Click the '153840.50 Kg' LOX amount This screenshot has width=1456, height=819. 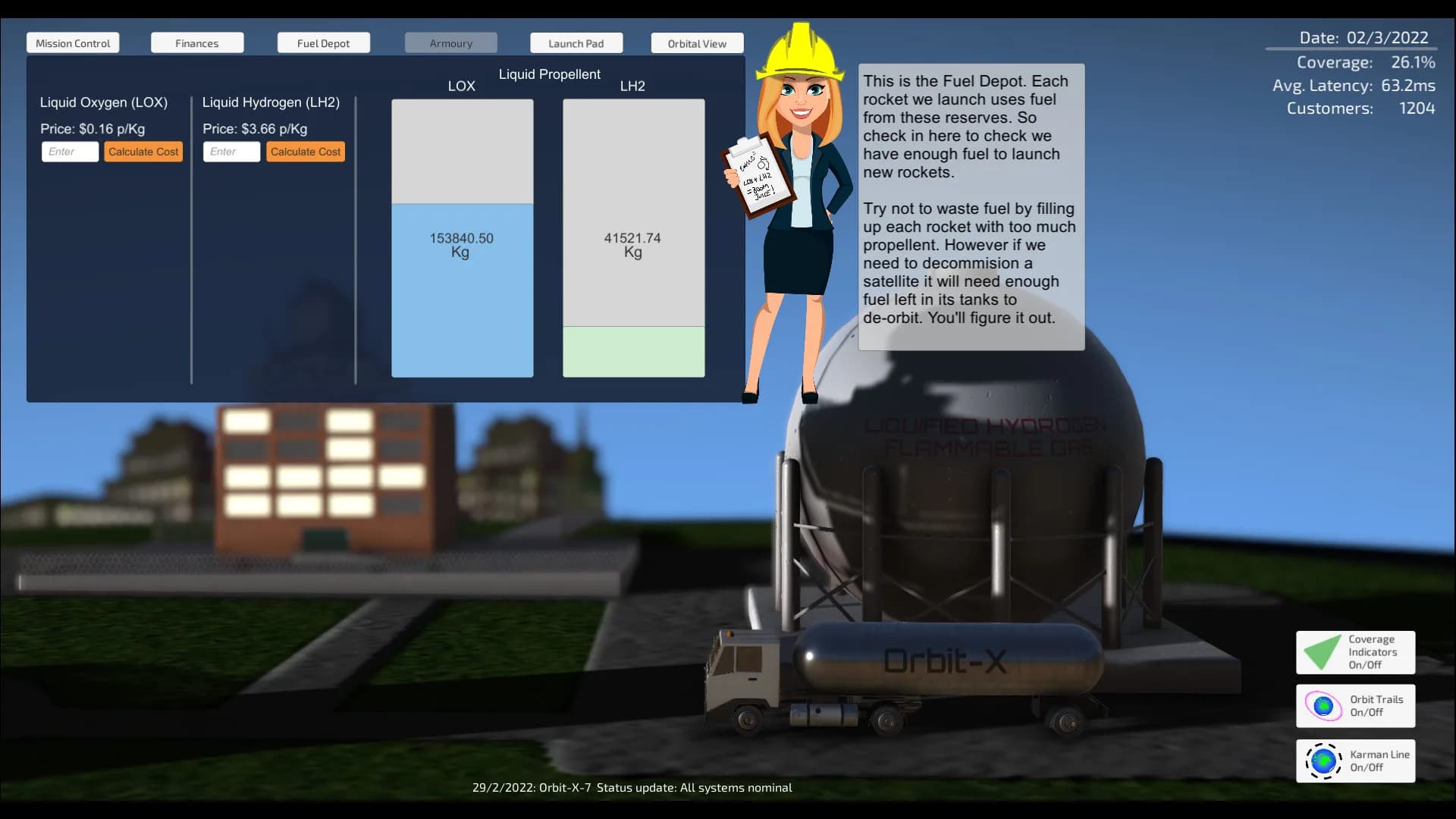(461, 245)
